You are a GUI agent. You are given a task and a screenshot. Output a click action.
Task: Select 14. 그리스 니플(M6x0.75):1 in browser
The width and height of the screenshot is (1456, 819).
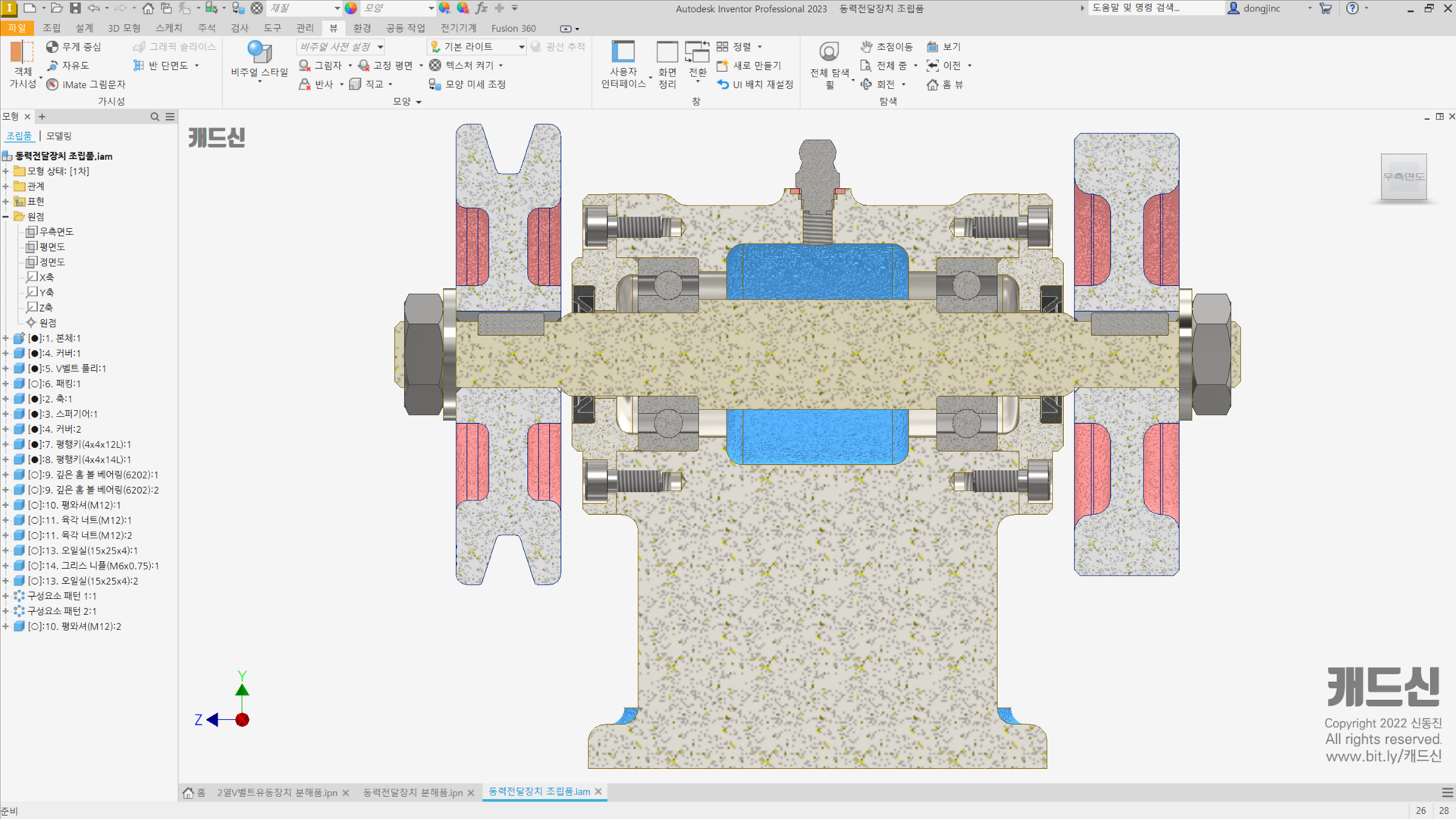pos(86,566)
